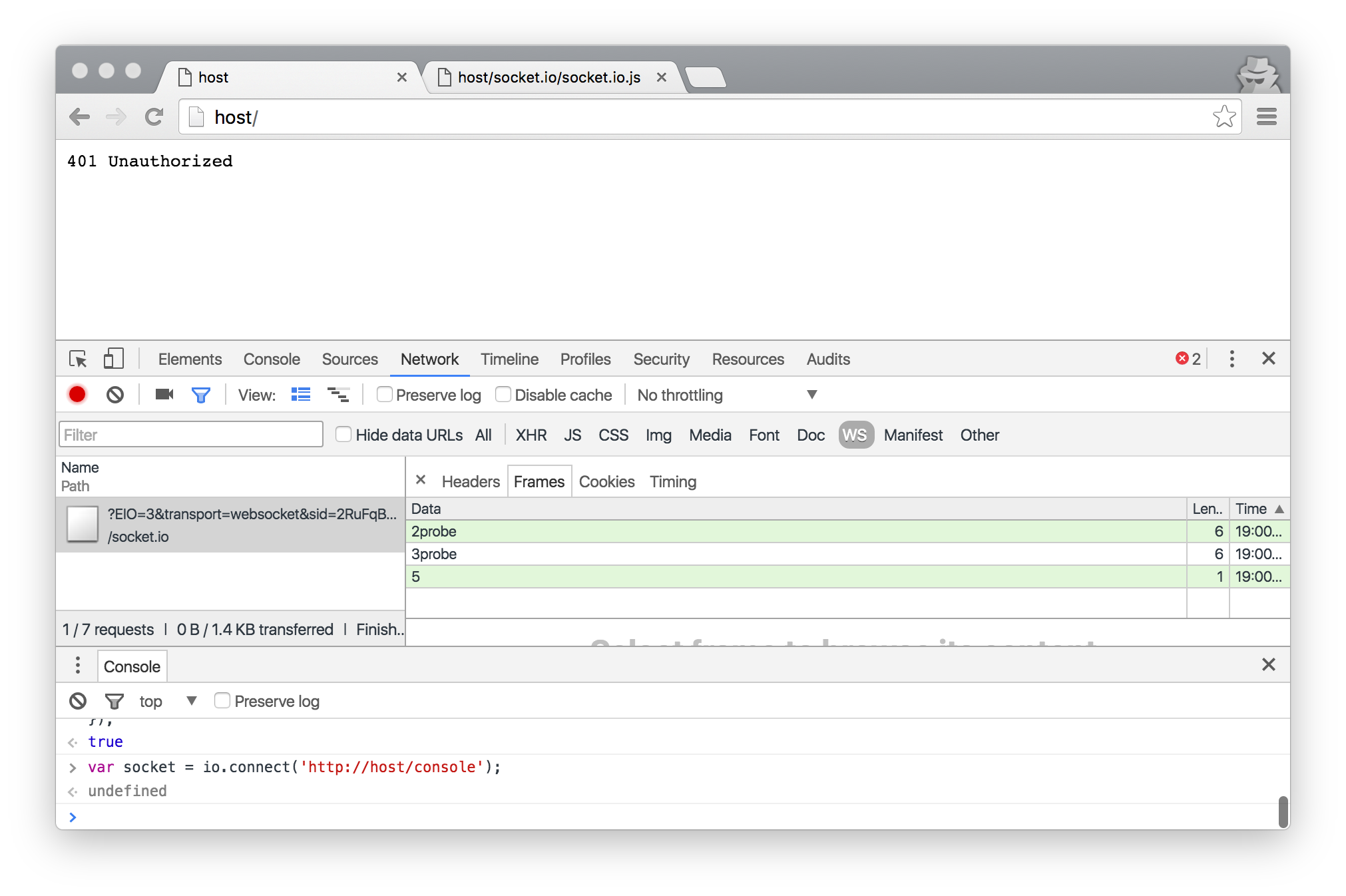
Task: Open the No throttling dropdown
Action: coord(726,395)
